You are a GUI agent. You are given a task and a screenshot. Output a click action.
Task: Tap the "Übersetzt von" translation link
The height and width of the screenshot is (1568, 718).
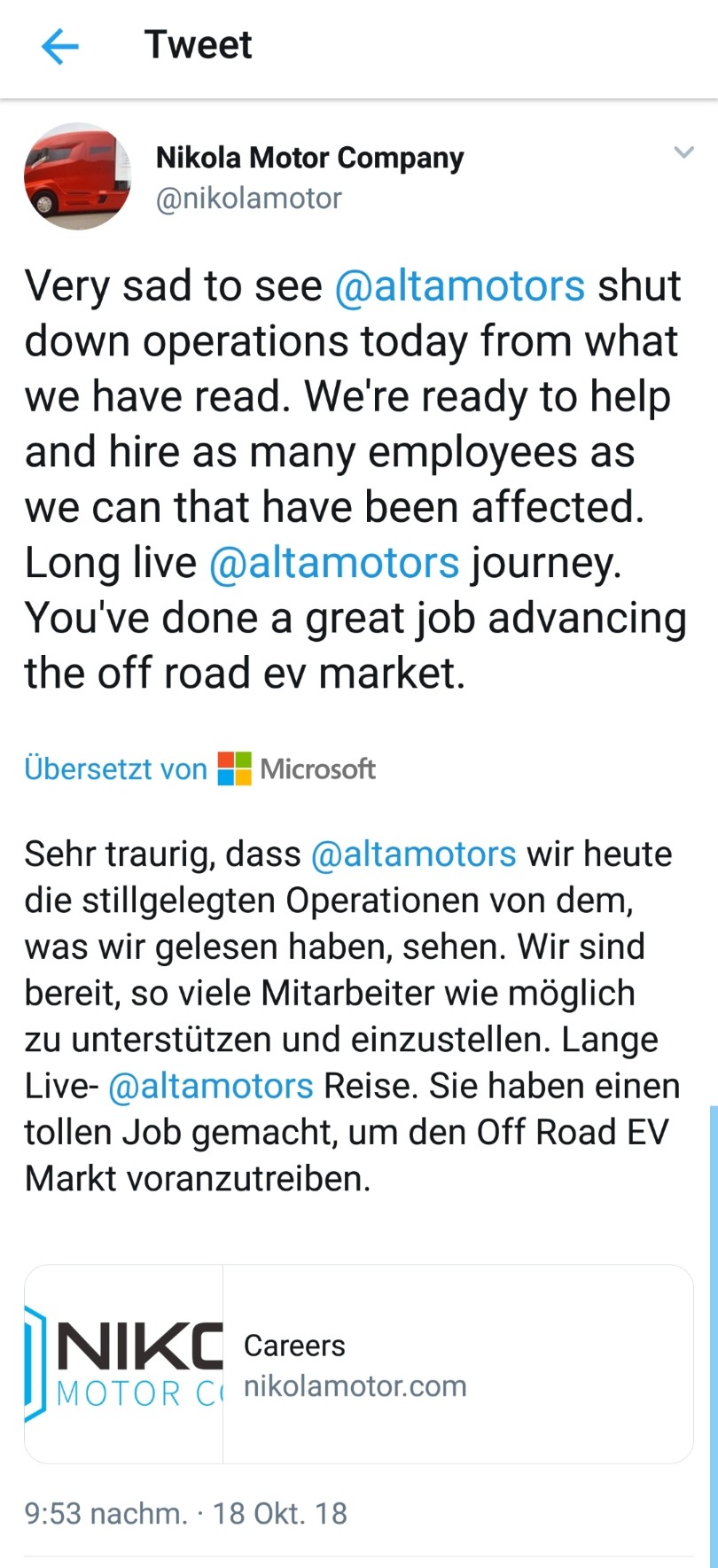tap(115, 768)
